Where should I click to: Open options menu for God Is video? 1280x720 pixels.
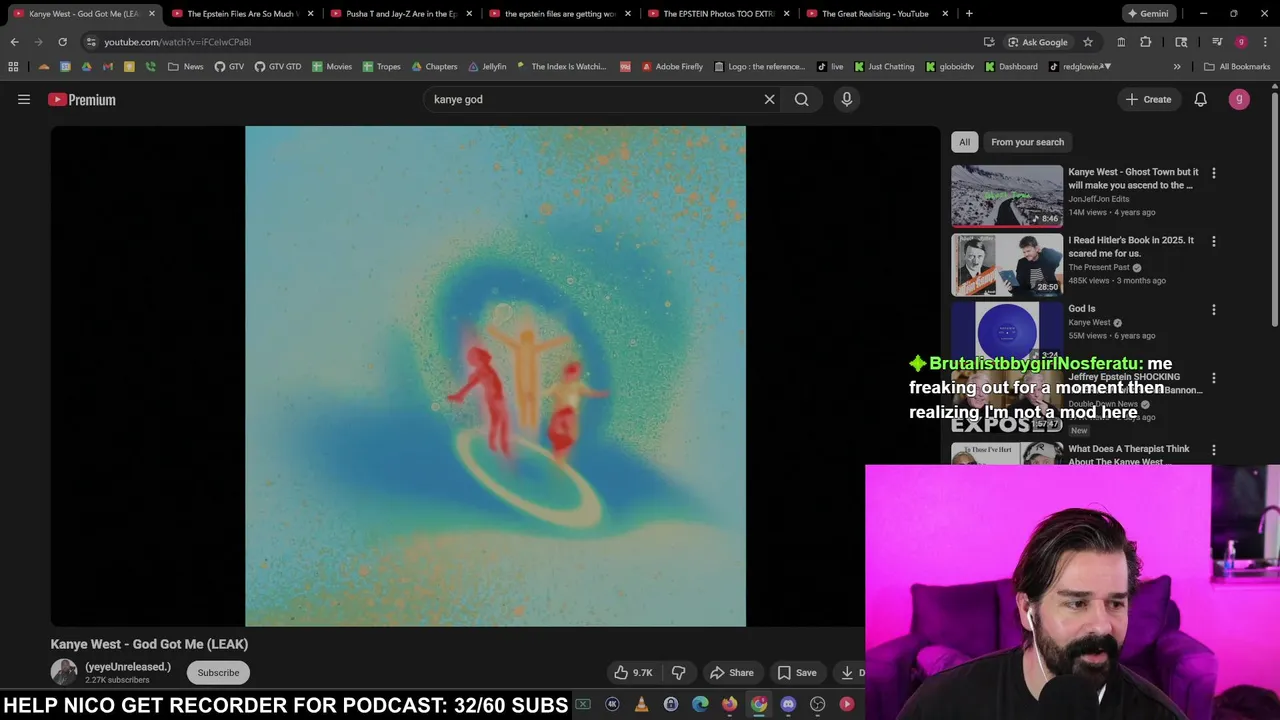click(1213, 310)
